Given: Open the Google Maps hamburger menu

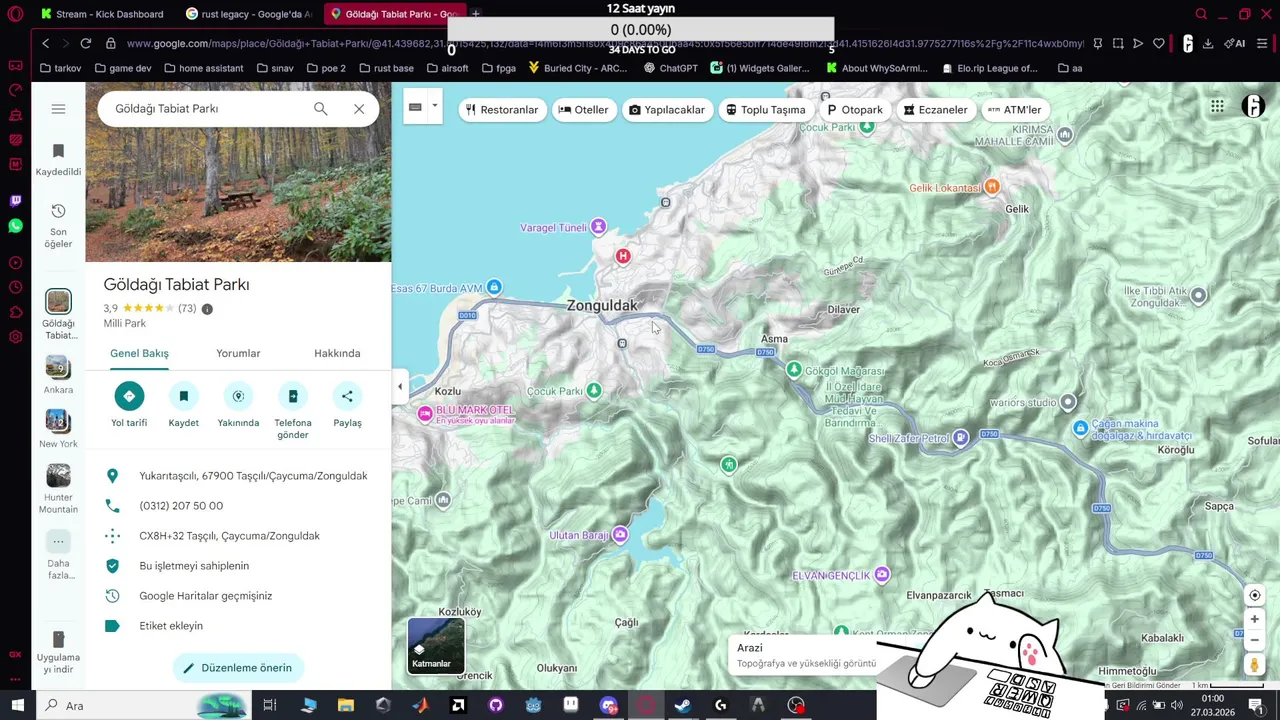Looking at the screenshot, I should tap(58, 109).
